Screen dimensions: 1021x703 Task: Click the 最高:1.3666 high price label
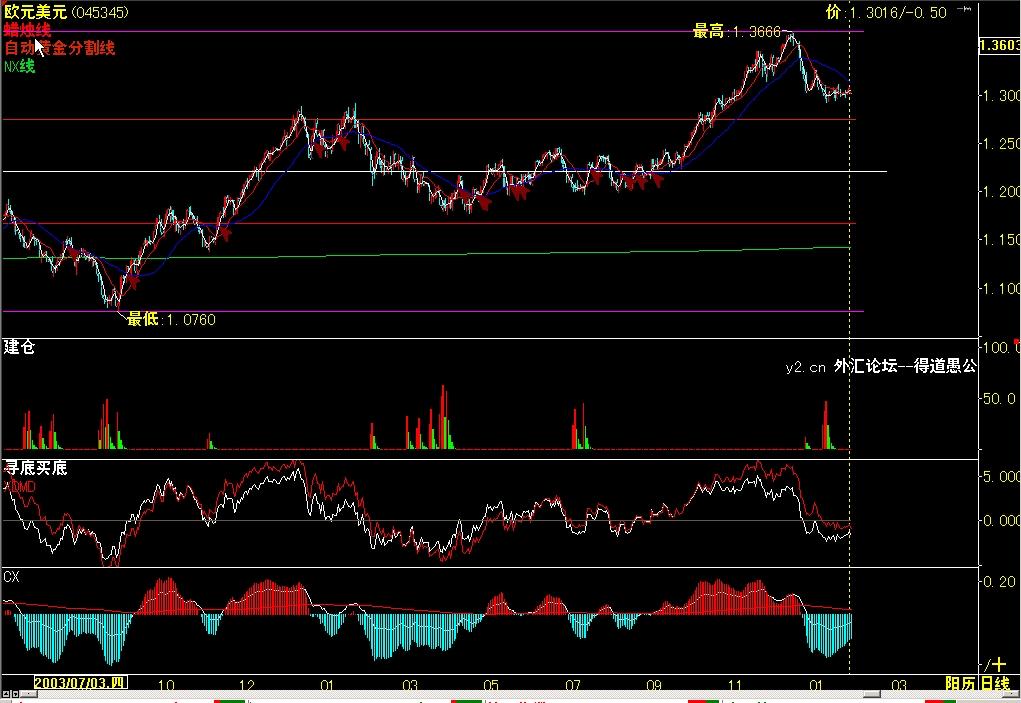[736, 32]
